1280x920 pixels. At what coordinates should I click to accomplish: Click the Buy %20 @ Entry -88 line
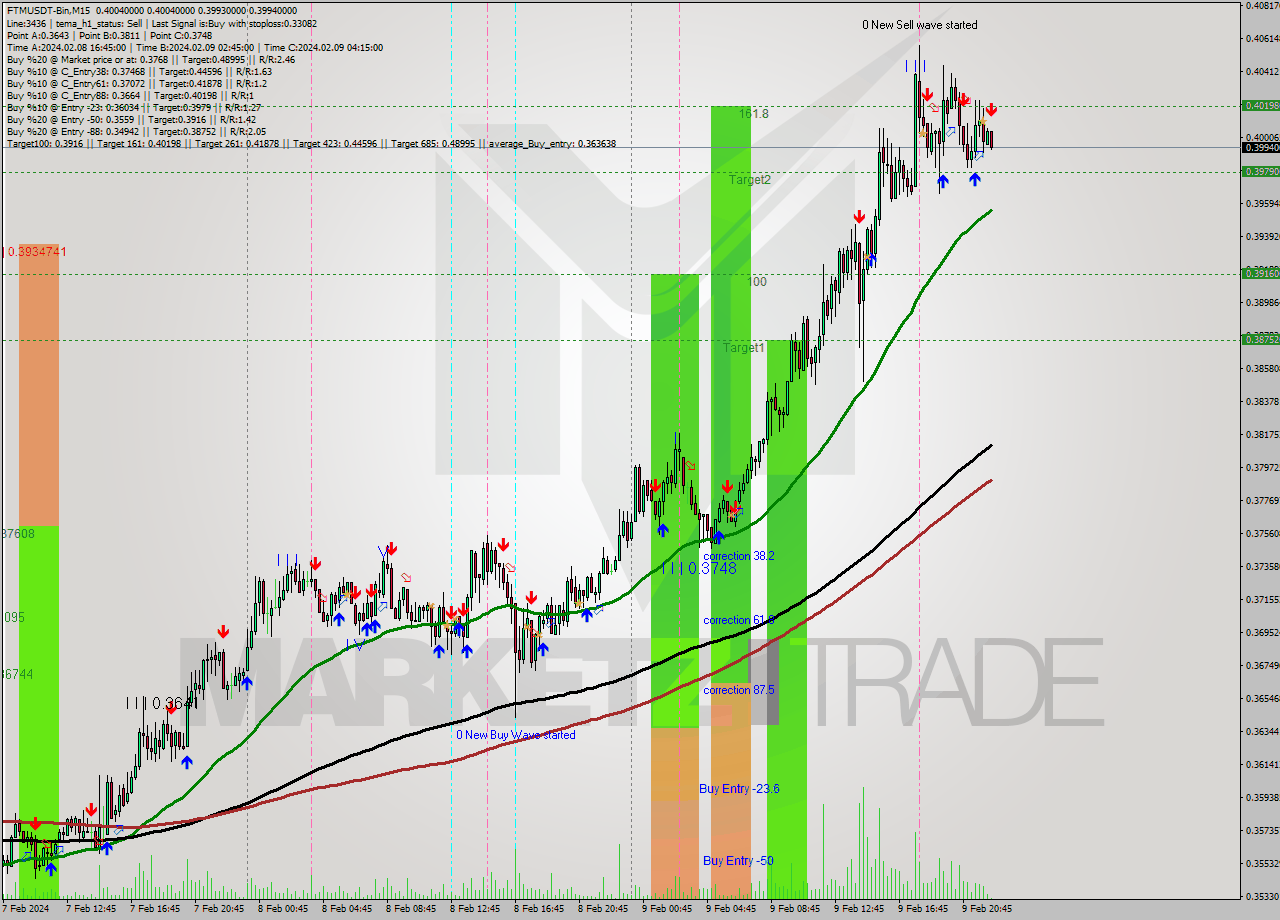pos(136,131)
